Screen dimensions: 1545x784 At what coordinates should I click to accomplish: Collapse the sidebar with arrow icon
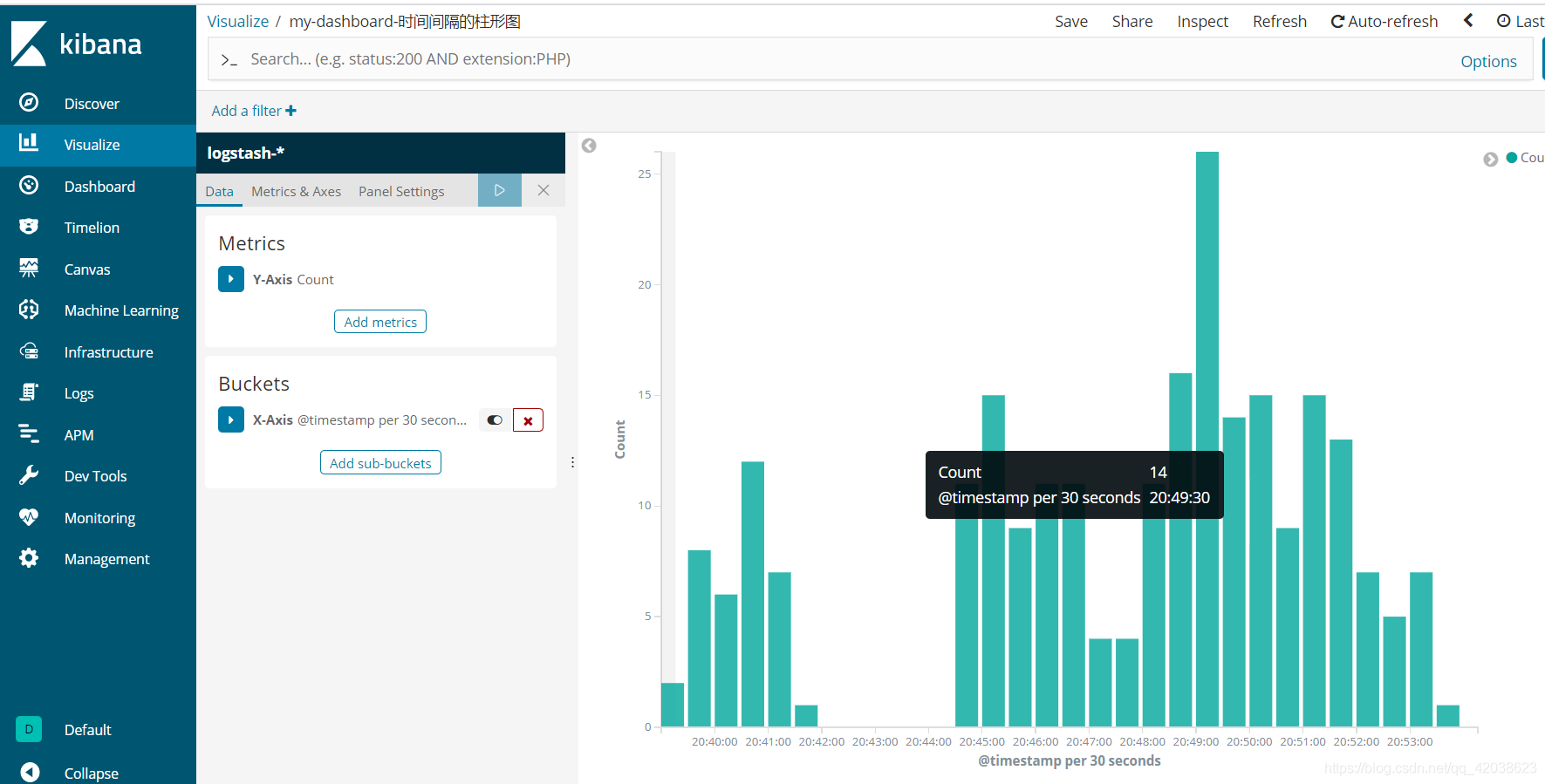30,773
